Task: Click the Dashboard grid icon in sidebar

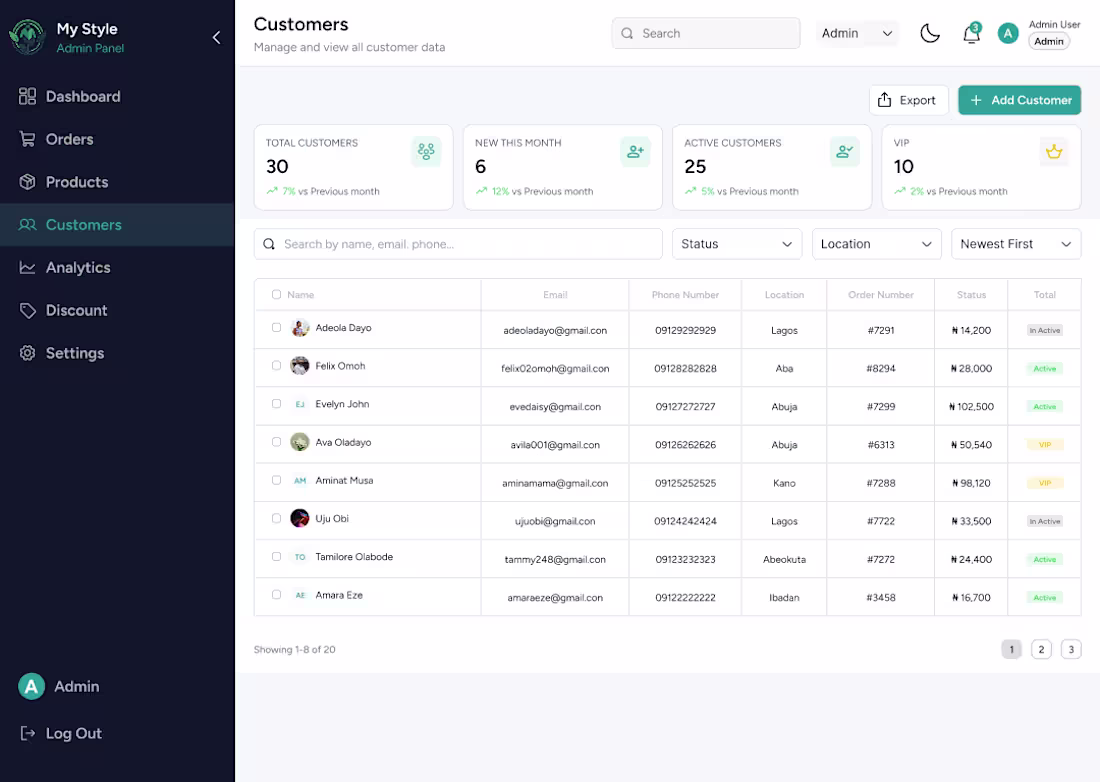Action: (x=27, y=96)
